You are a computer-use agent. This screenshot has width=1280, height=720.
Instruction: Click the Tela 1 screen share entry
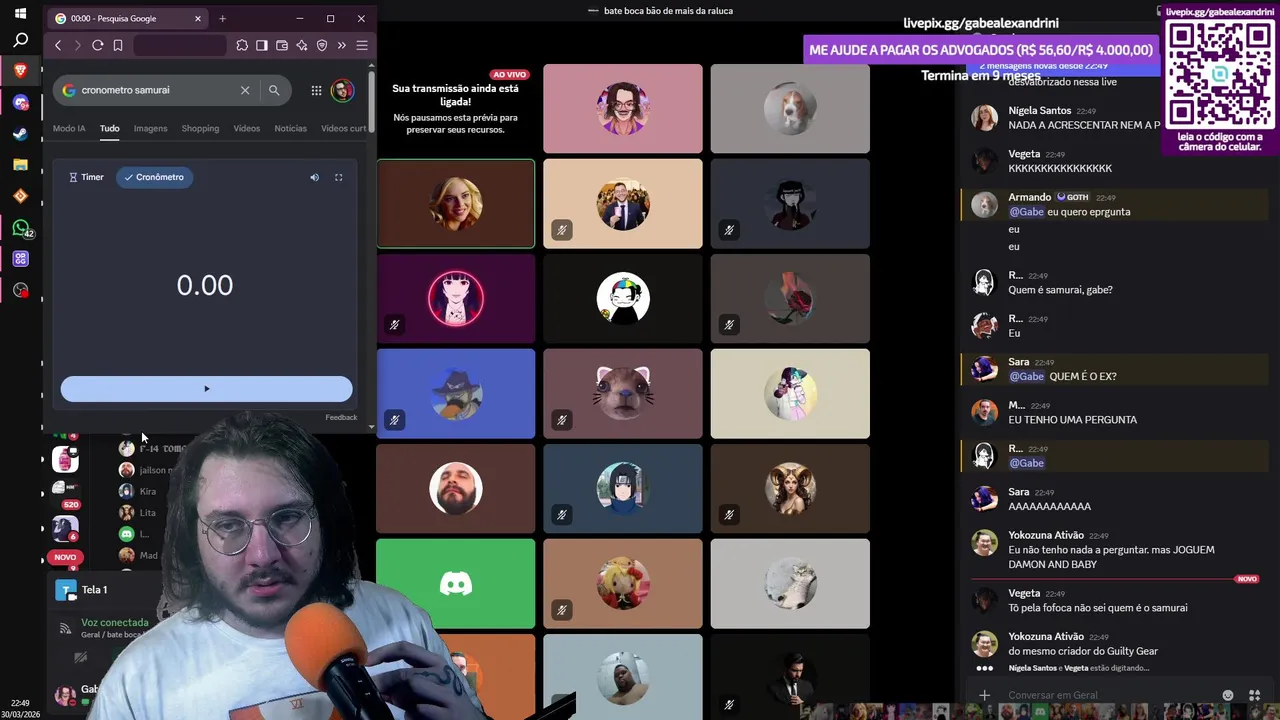point(95,590)
